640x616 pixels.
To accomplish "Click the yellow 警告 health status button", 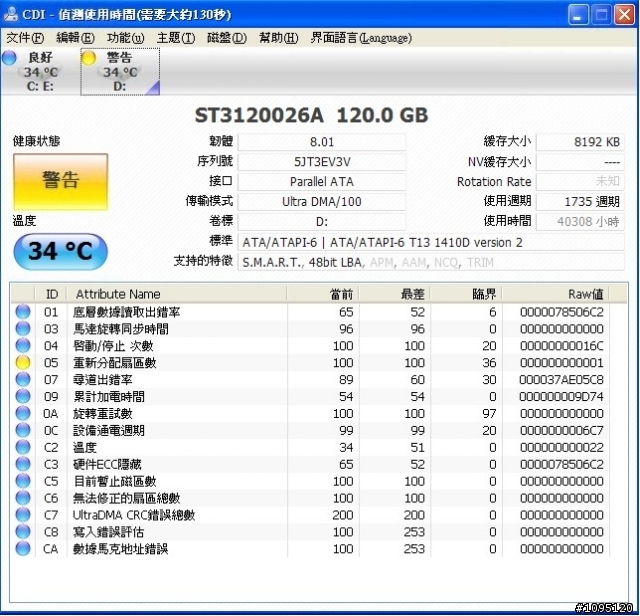I will 60,182.
